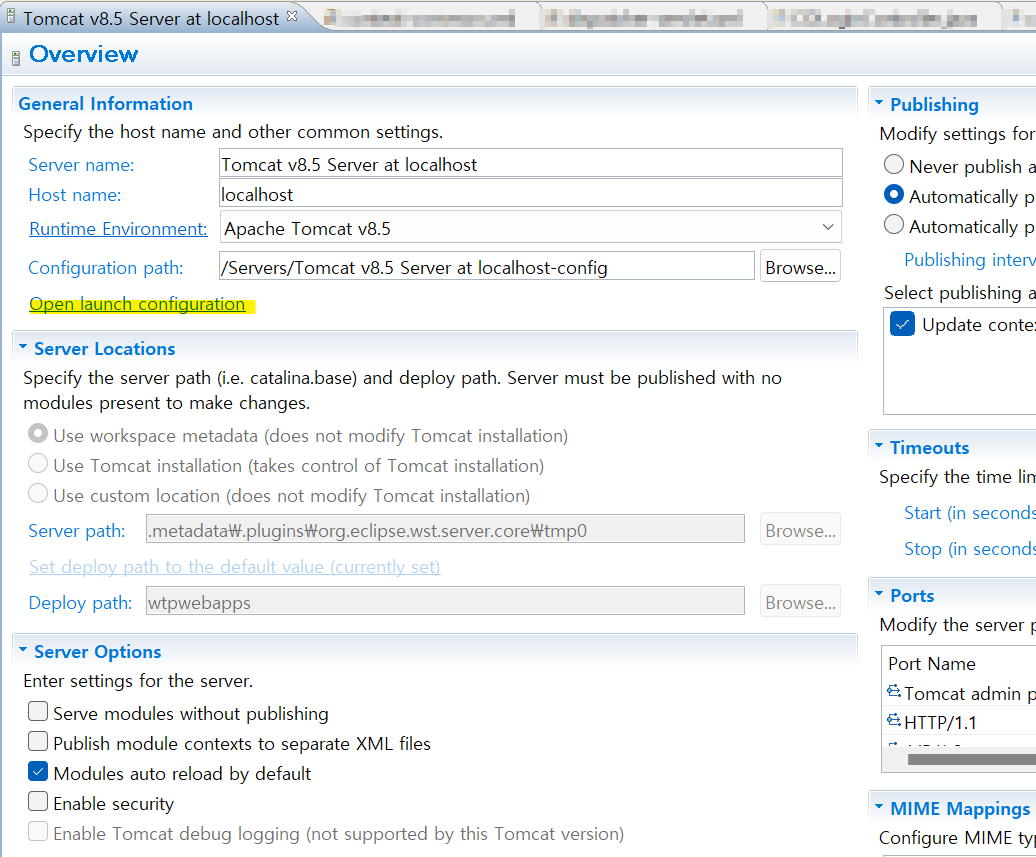Image resolution: width=1036 pixels, height=857 pixels.
Task: Select the HTTP/1.1 port row
Action: [x=959, y=722]
